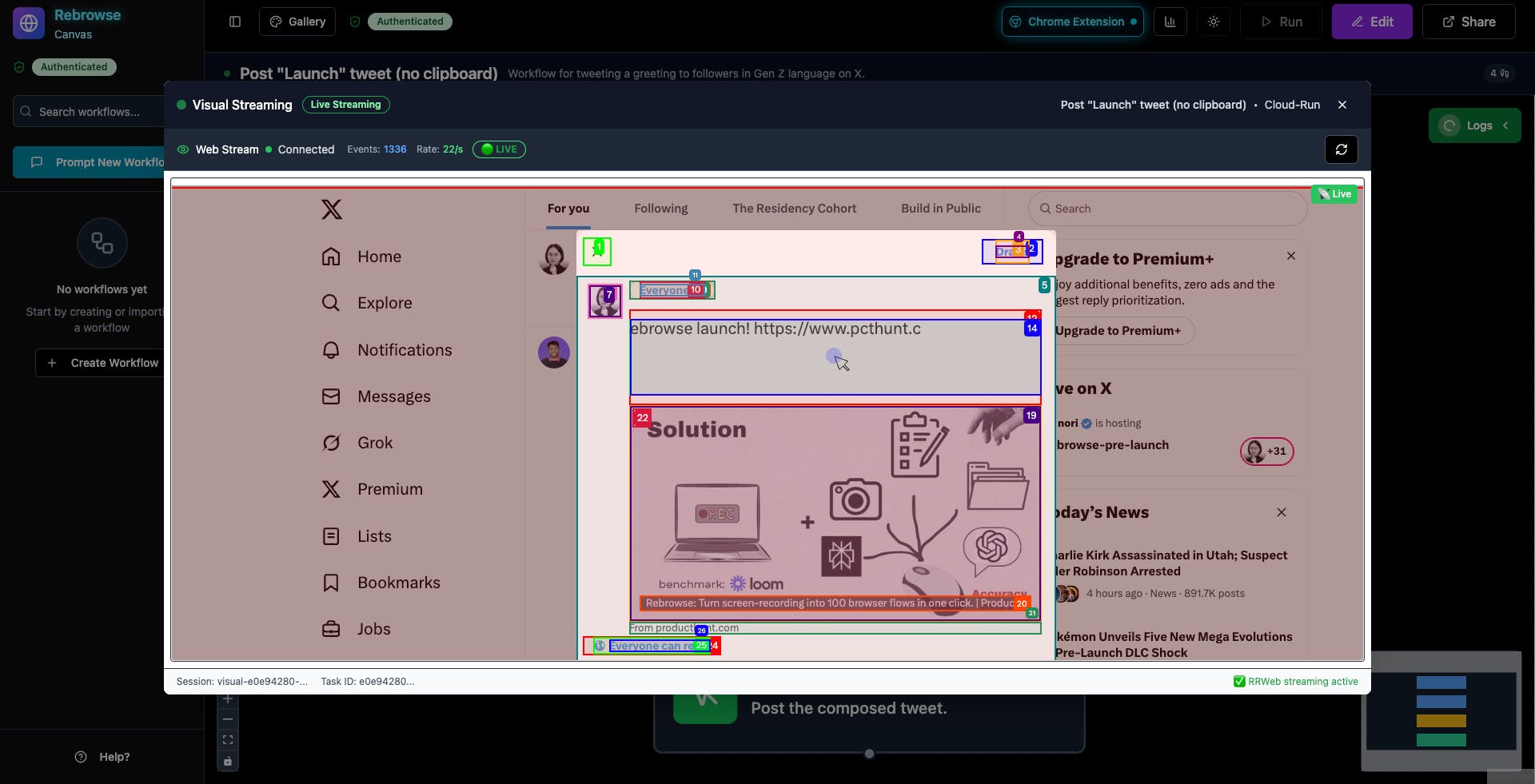Toggle the canvas lock icon
1535x784 pixels.
coord(228,762)
